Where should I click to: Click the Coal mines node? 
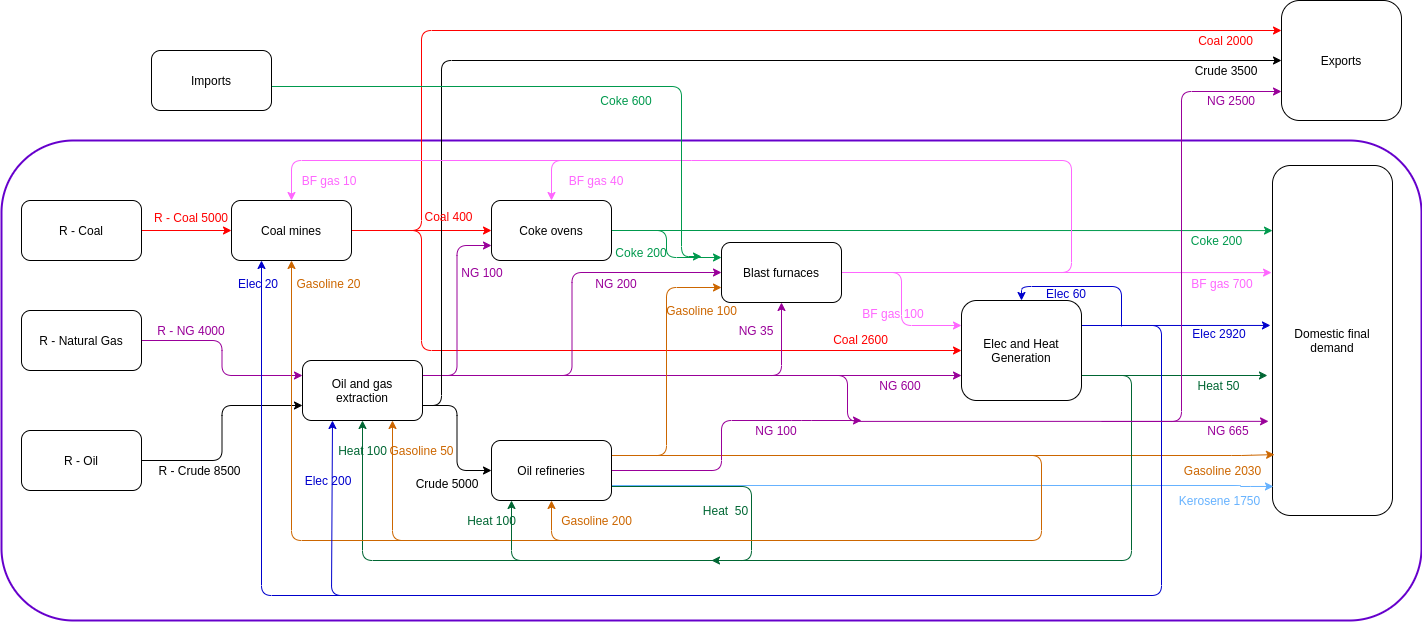tap(291, 231)
